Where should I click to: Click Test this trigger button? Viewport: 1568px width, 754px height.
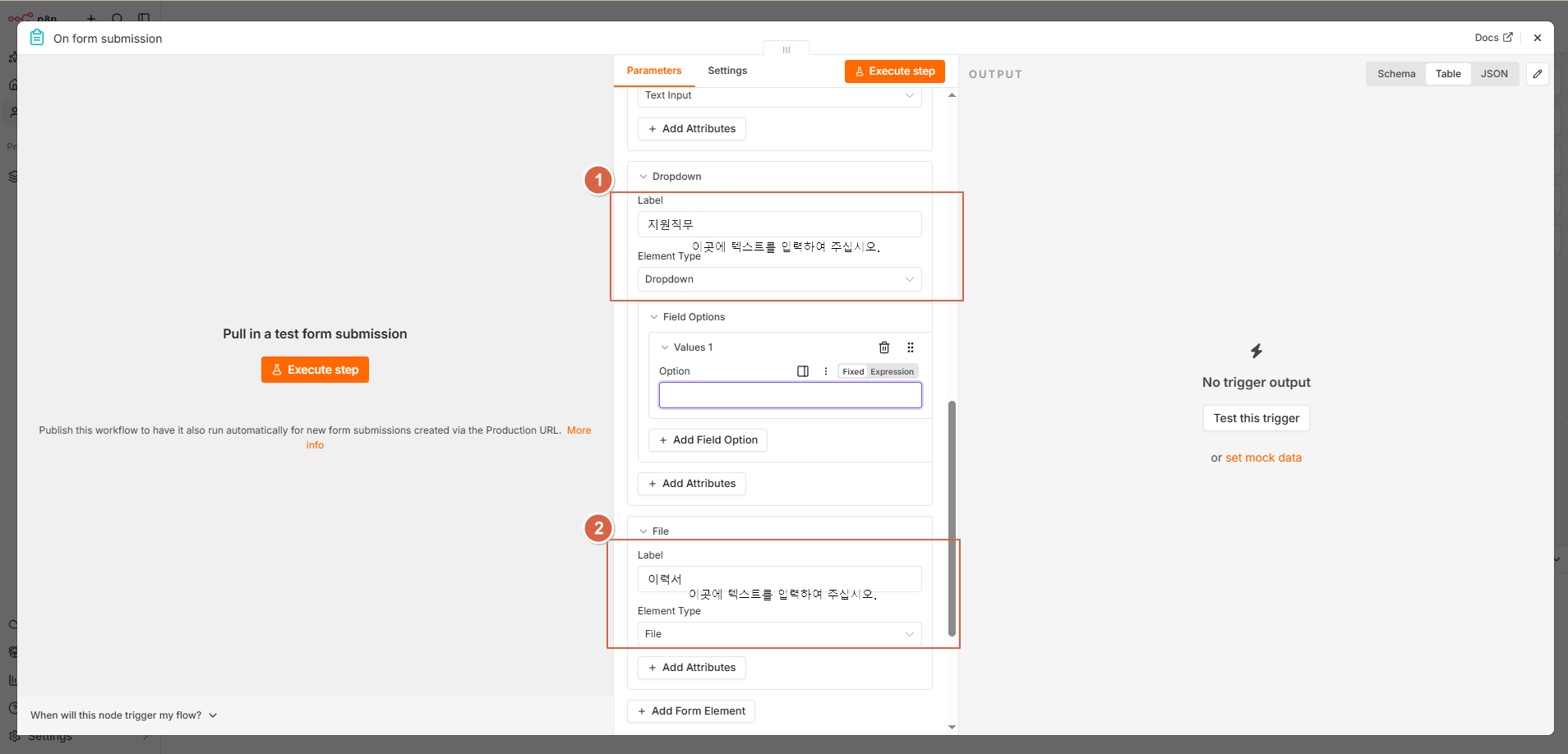[x=1256, y=418]
